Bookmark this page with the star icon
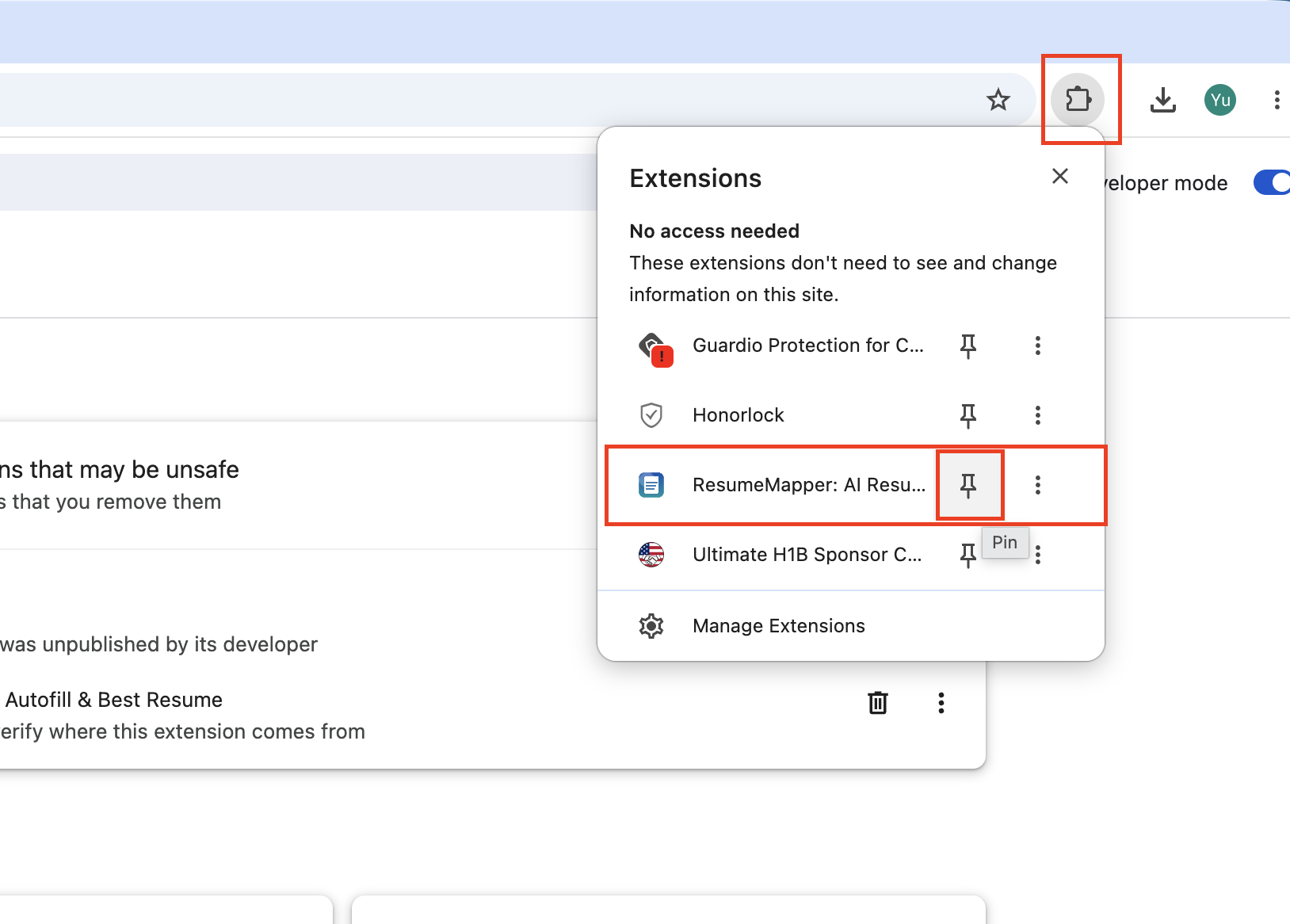The width and height of the screenshot is (1290, 924). click(x=998, y=100)
